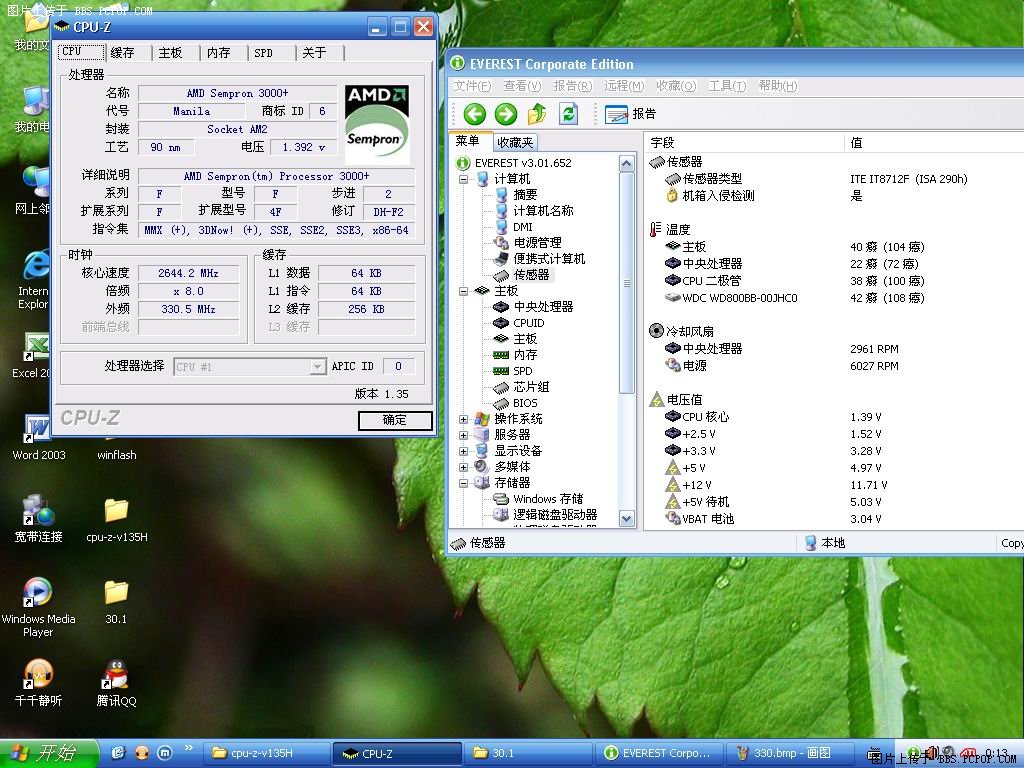1024x768 pixels.
Task: Open SPD in the EVEREST tree
Action: click(522, 371)
